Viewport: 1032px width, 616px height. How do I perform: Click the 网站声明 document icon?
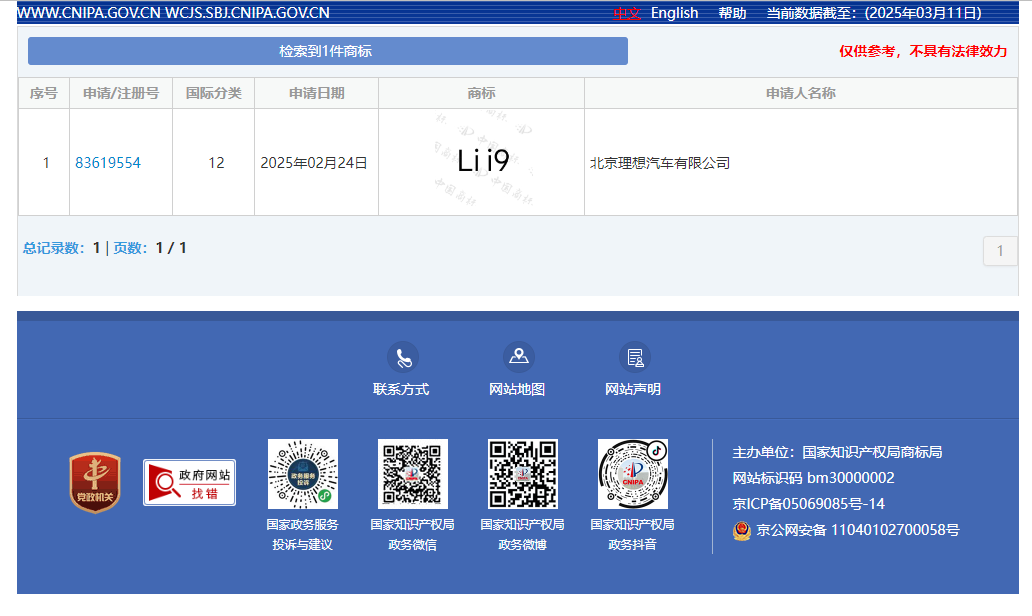click(634, 357)
